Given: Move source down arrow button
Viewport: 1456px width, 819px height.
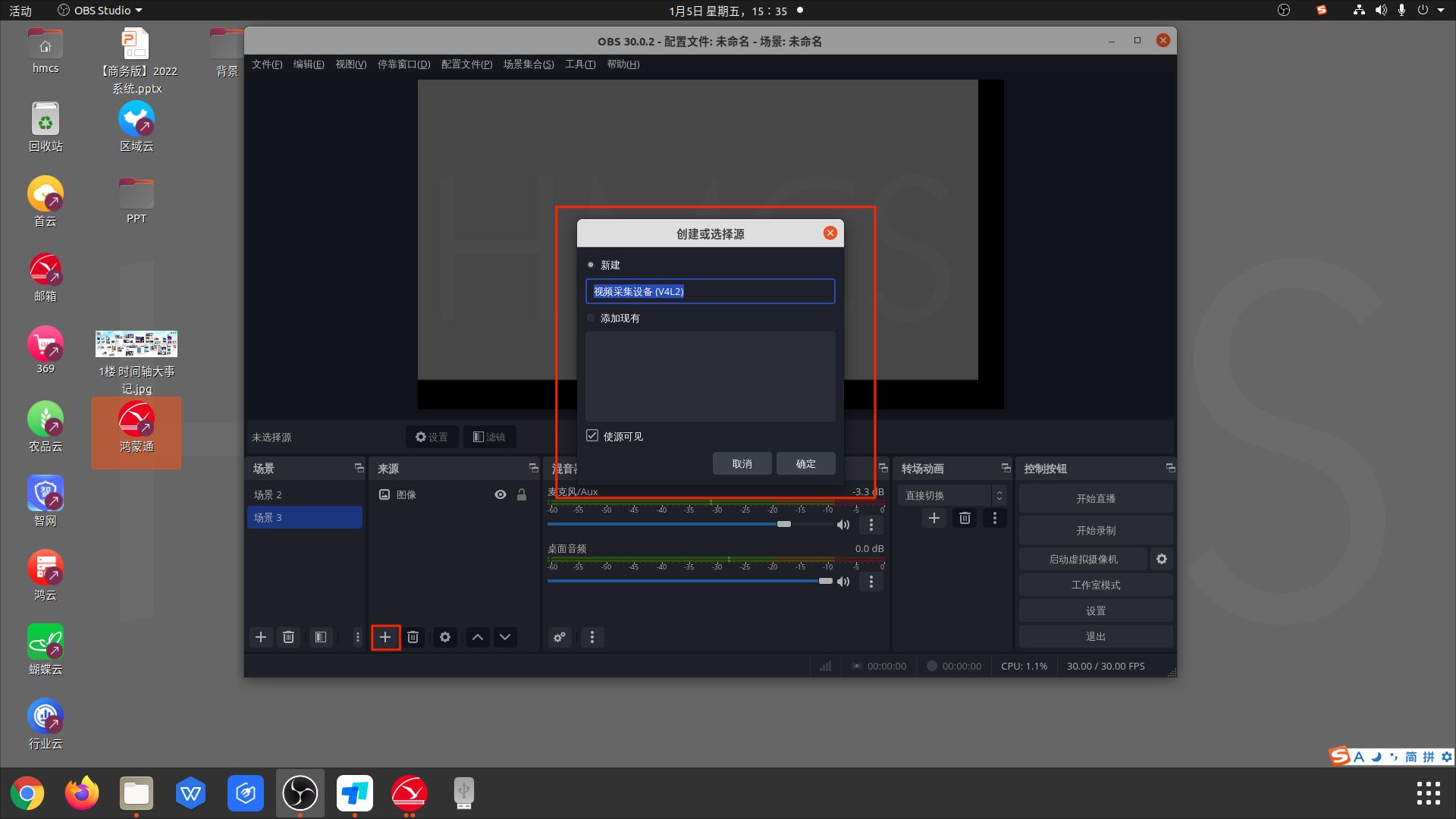Looking at the screenshot, I should (x=505, y=637).
